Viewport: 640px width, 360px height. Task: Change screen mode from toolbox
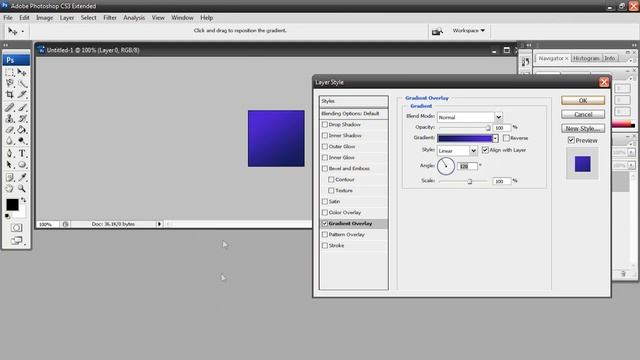pos(17,240)
